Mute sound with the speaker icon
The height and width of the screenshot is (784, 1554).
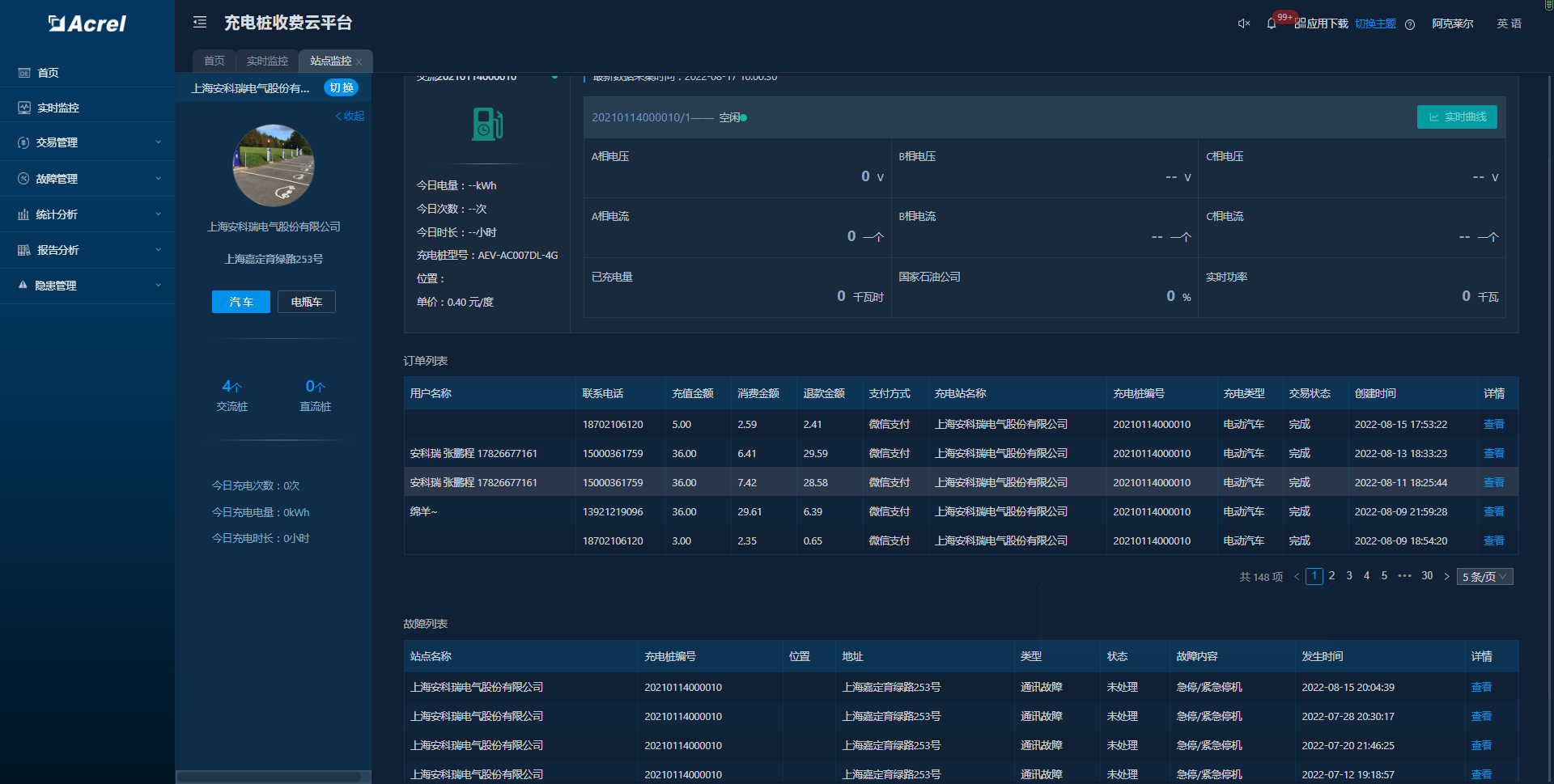pos(1244,23)
